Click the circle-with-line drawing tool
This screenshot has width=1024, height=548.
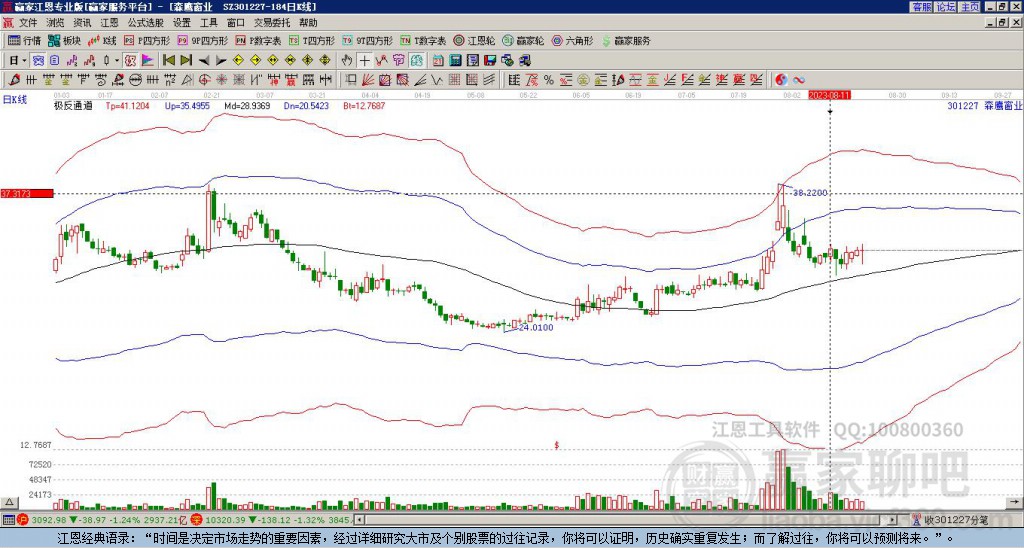point(135,80)
